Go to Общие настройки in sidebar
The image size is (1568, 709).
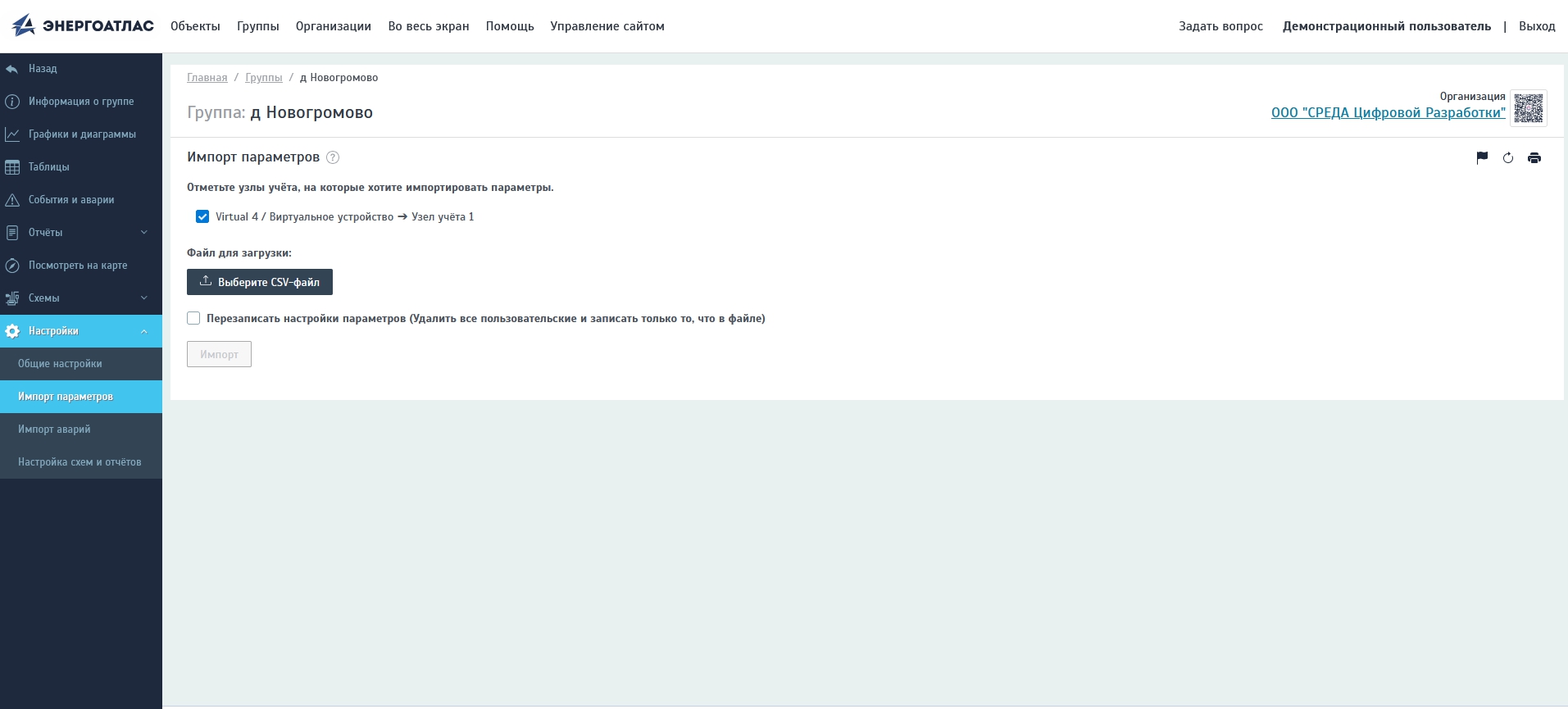click(x=81, y=364)
